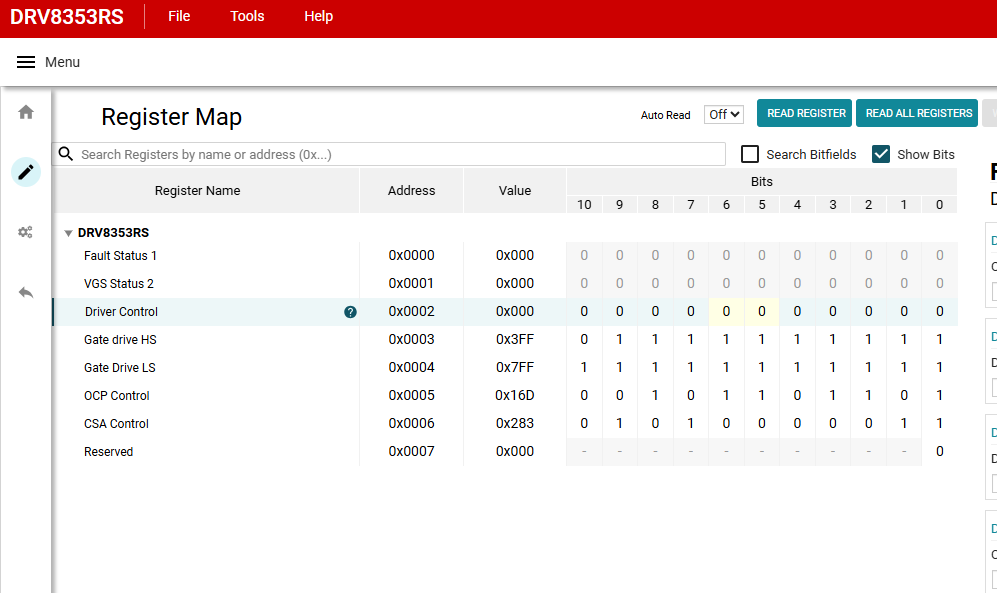Click the READ ALL REGISTERS button
The height and width of the screenshot is (593, 997).
[917, 113]
